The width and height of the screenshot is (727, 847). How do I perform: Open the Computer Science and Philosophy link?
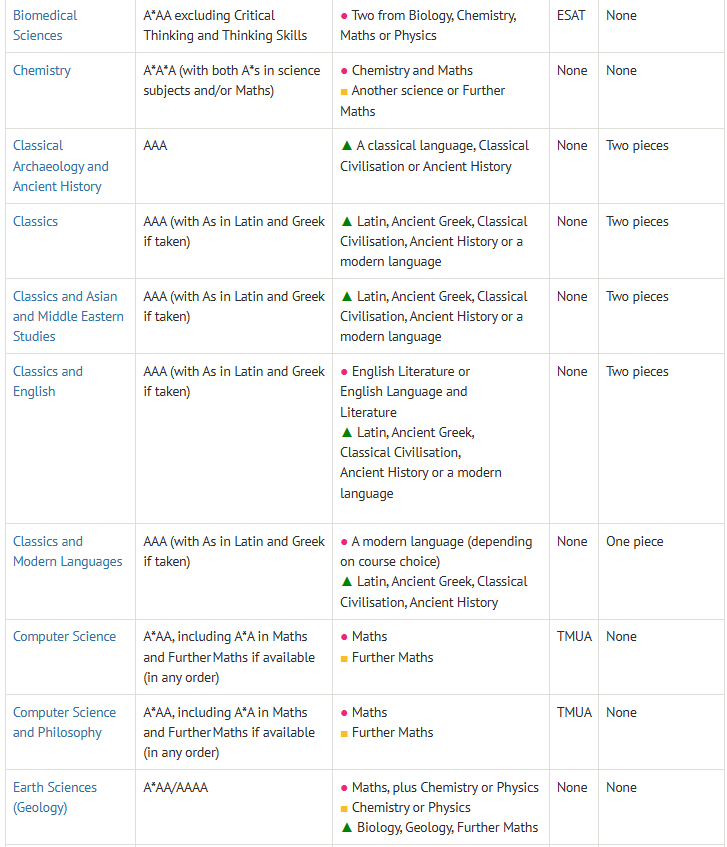click(64, 722)
